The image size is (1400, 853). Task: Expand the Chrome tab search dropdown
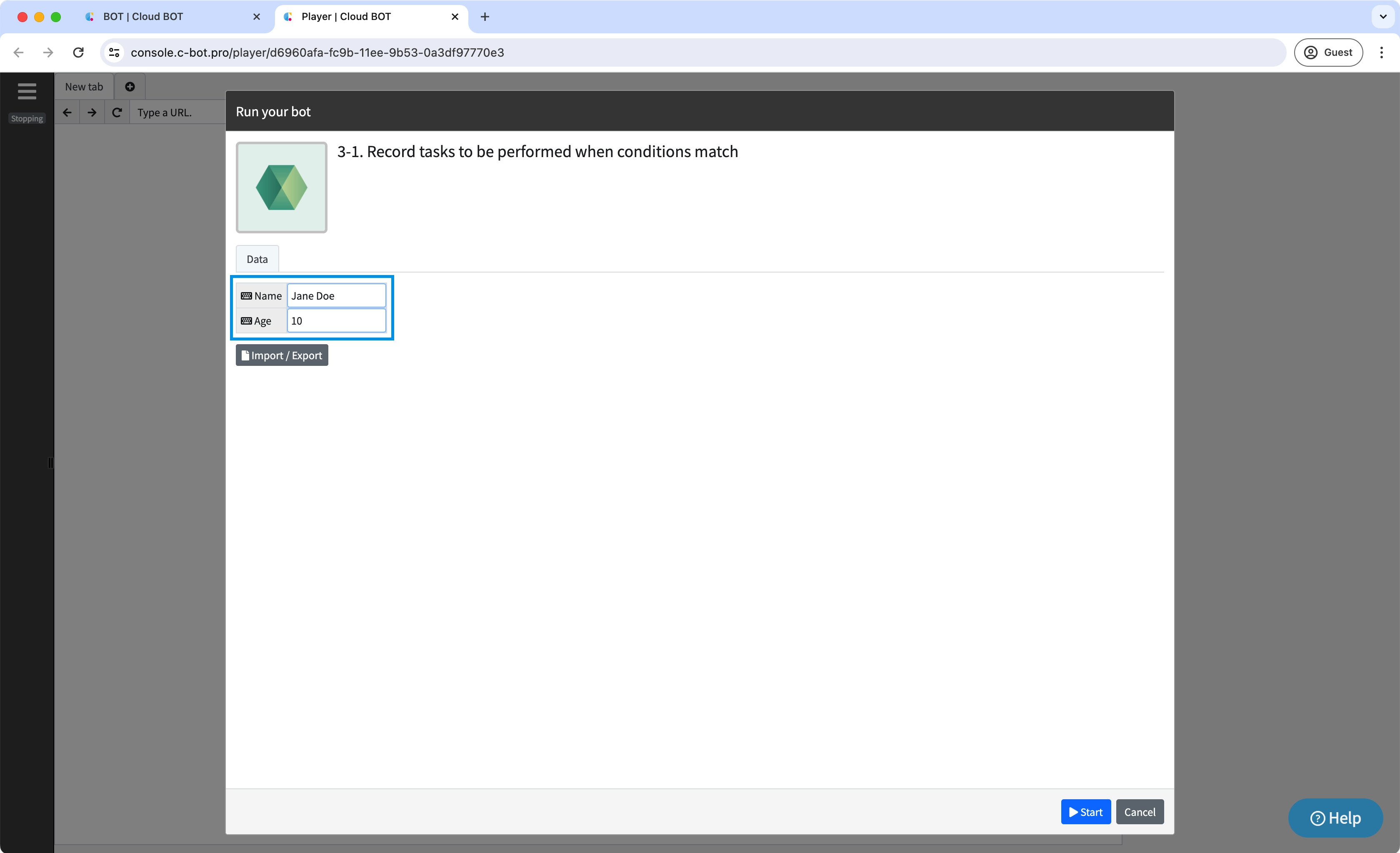click(1383, 17)
